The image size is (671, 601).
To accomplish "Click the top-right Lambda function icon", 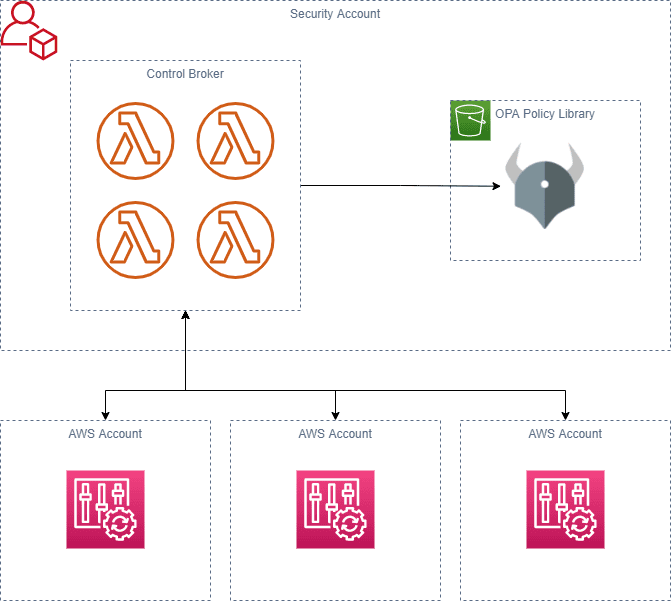I will tap(235, 140).
